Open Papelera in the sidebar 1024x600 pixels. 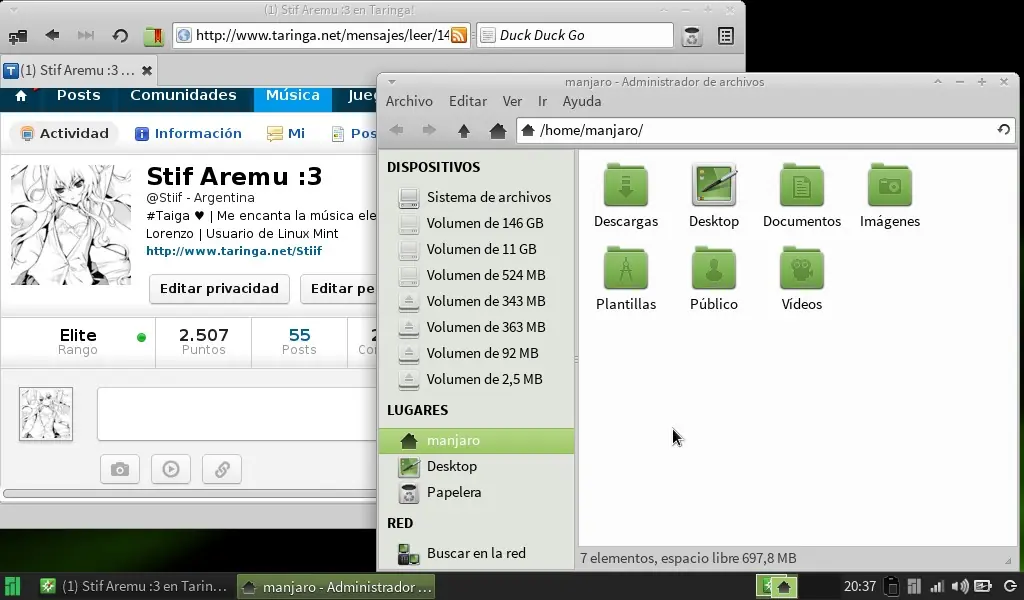pos(476,492)
